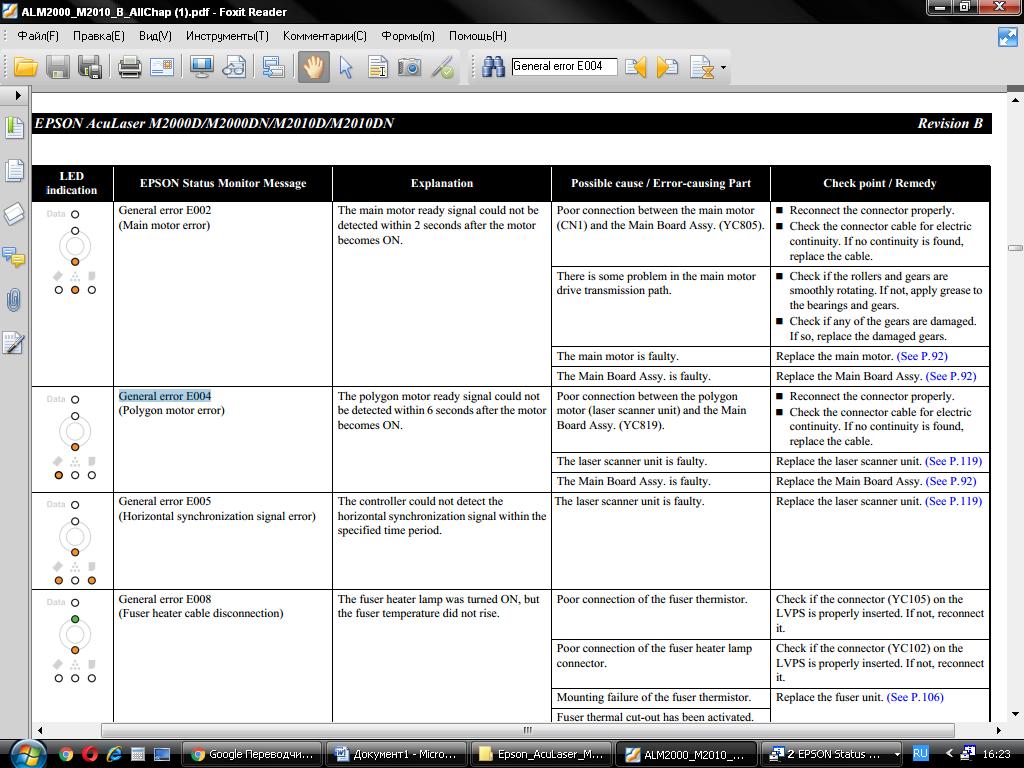Expand the left navigation panel arrow
The height and width of the screenshot is (768, 1024).
[18, 95]
